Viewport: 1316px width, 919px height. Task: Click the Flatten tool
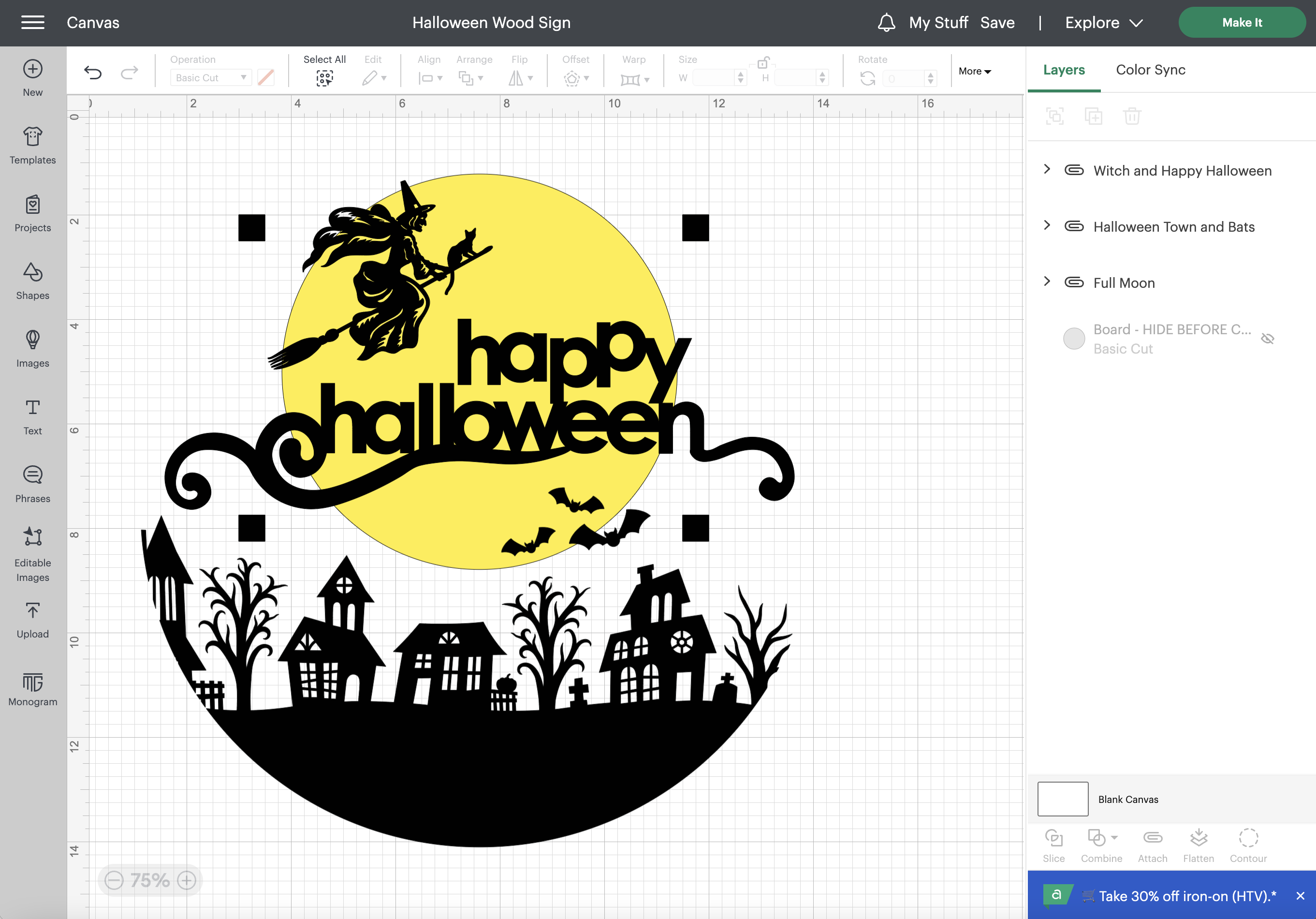click(1199, 845)
